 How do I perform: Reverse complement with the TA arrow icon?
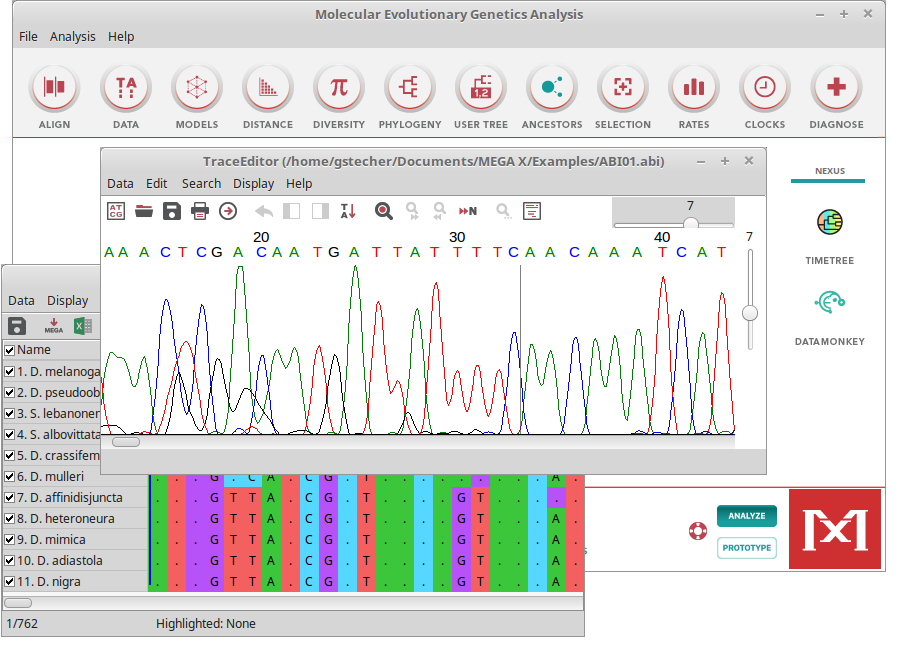click(x=348, y=211)
